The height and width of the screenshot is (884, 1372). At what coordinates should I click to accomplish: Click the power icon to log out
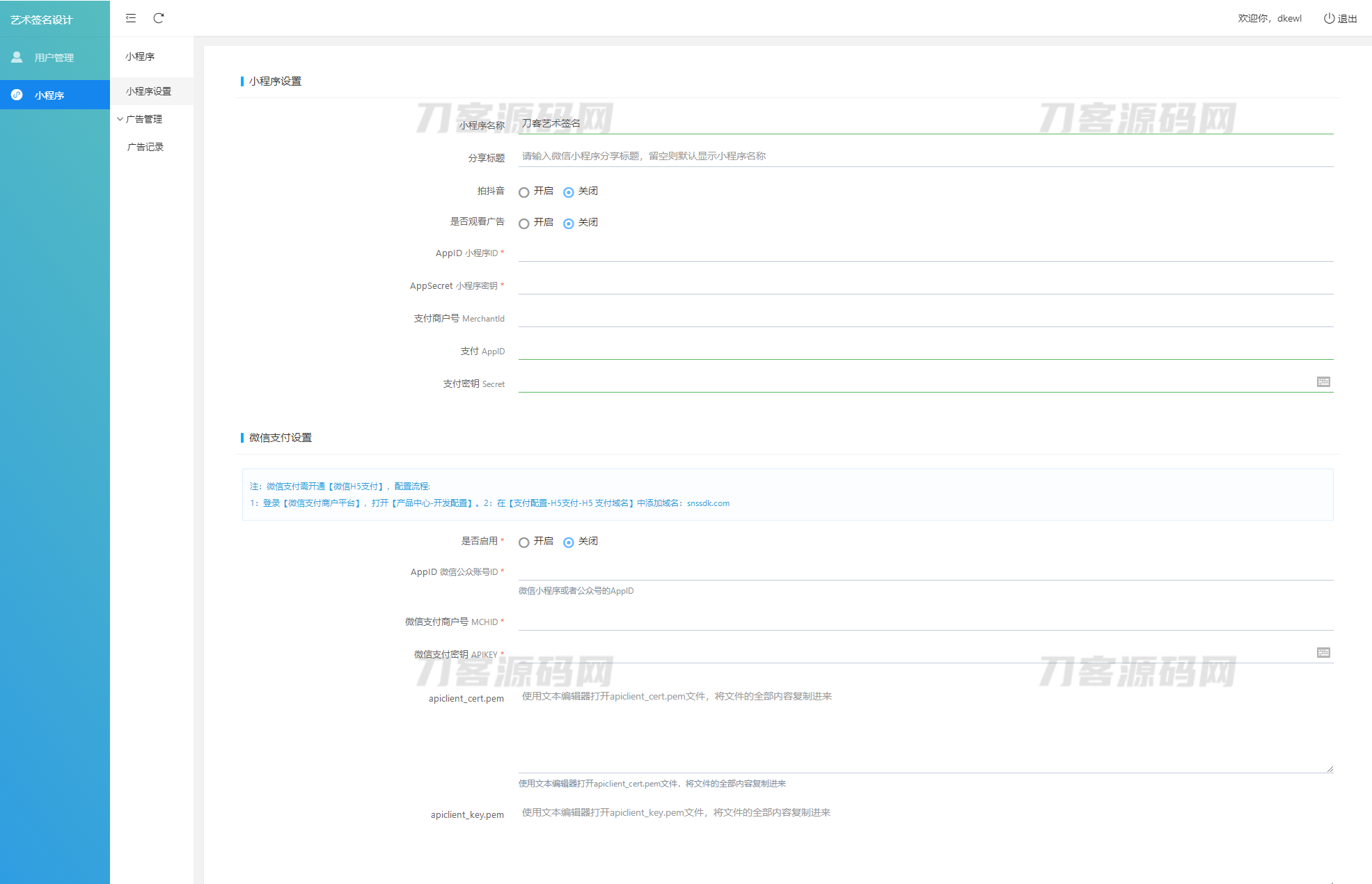1329,19
